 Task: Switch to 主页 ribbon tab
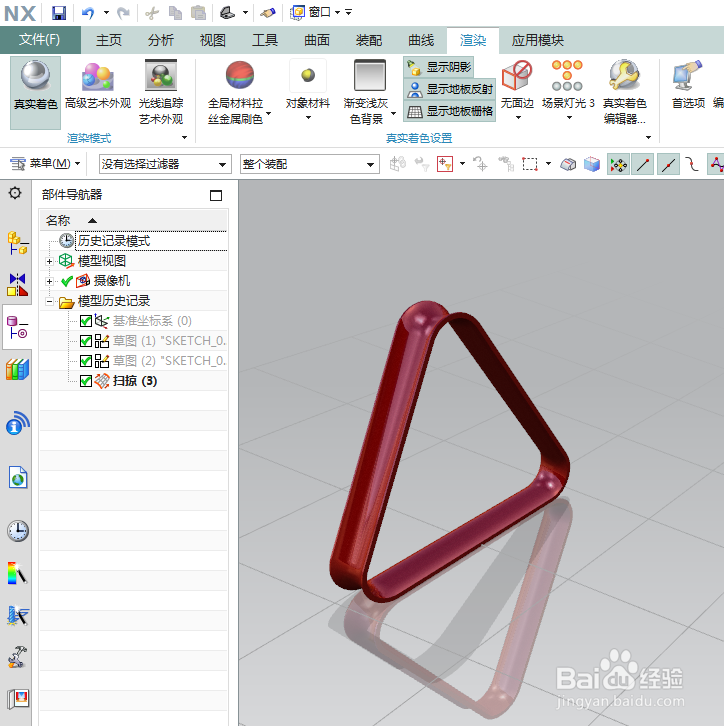click(108, 40)
